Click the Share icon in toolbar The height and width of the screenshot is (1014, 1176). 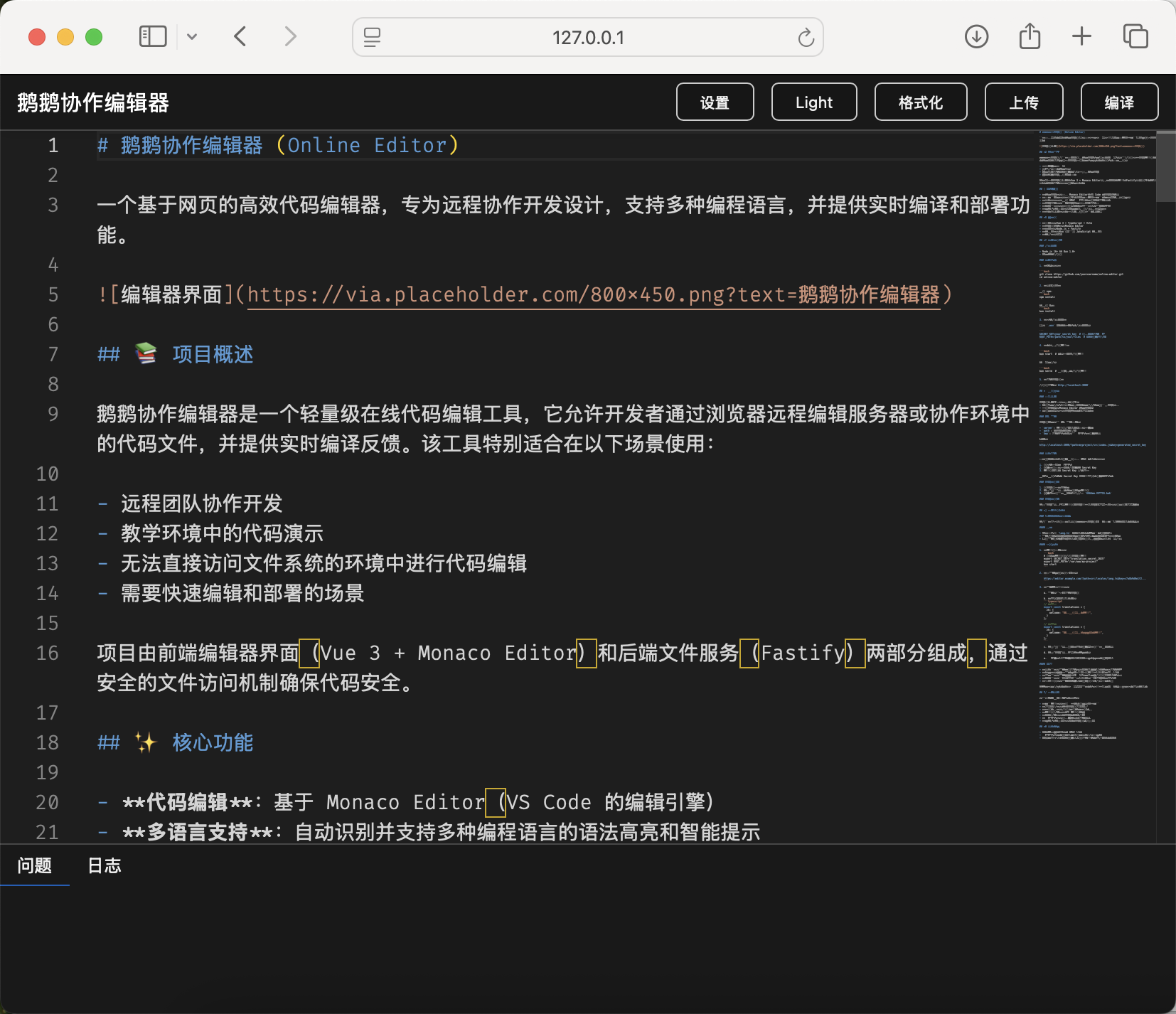click(x=1030, y=36)
